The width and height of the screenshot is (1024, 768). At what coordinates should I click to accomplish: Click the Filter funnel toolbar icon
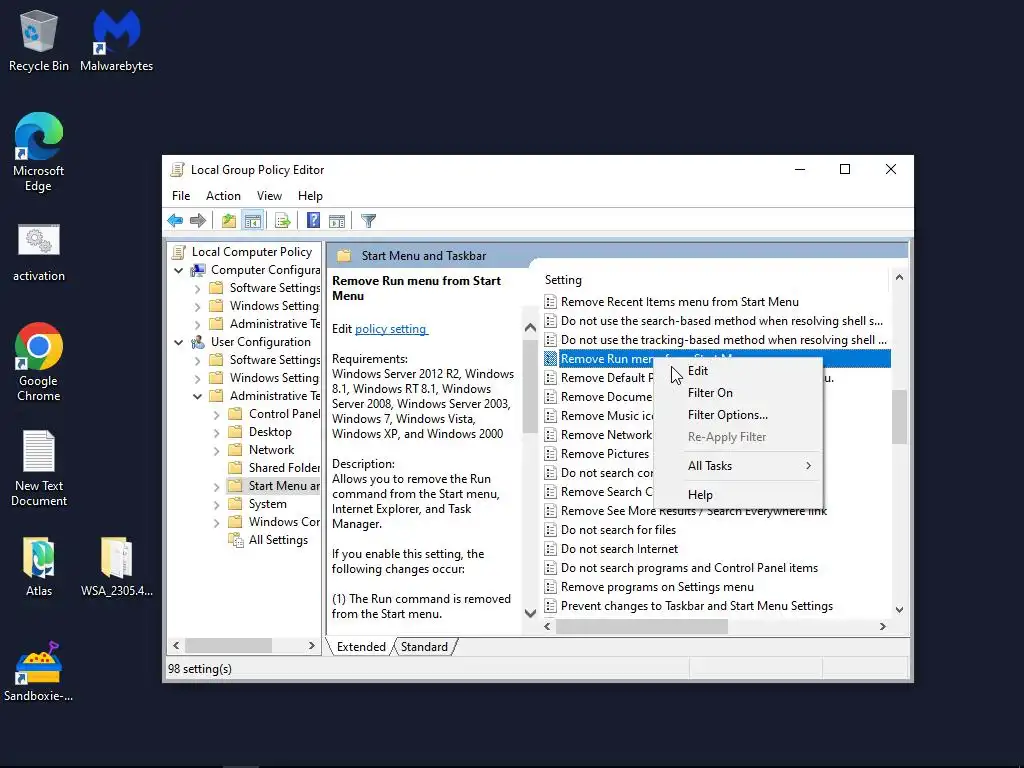(x=368, y=221)
